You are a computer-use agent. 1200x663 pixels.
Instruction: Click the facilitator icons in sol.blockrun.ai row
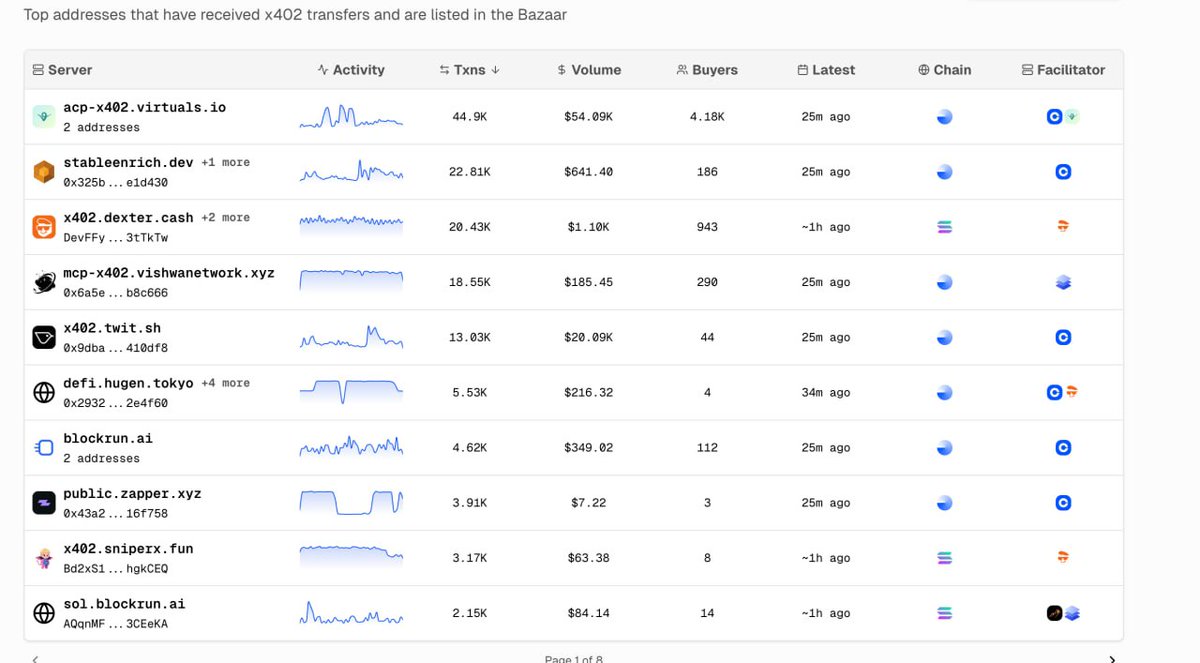[1063, 613]
